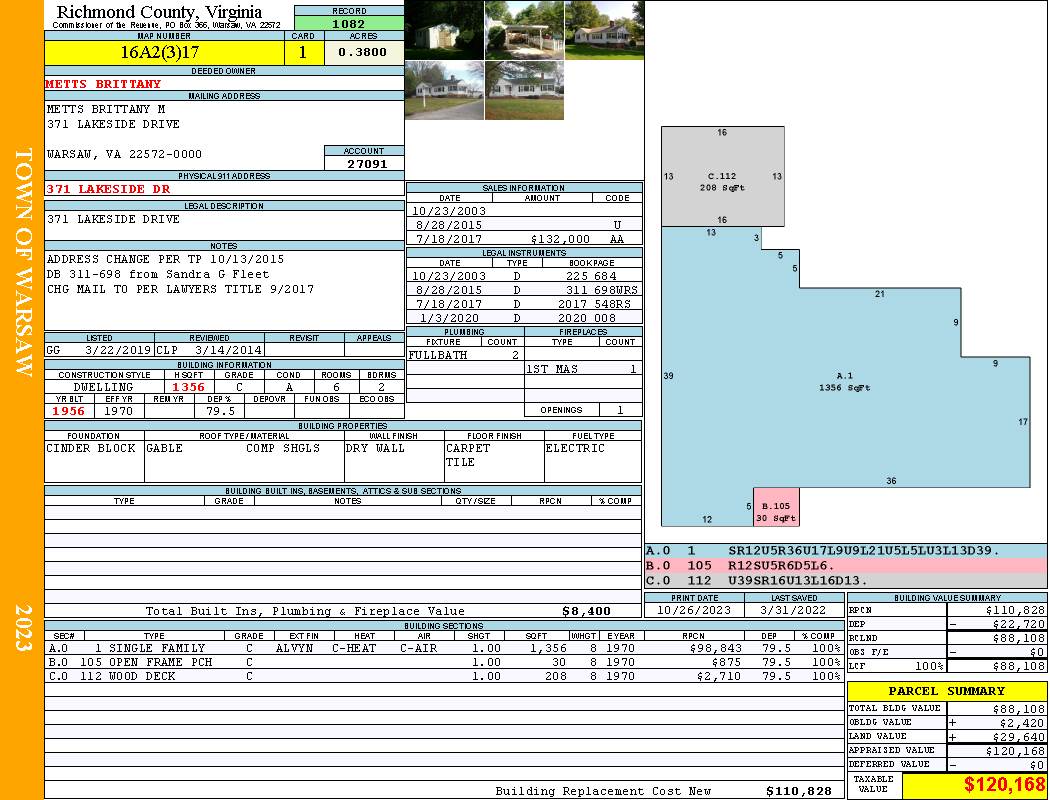This screenshot has width=1050, height=800.
Task: Open the white shed photo thumbnail
Action: (444, 30)
